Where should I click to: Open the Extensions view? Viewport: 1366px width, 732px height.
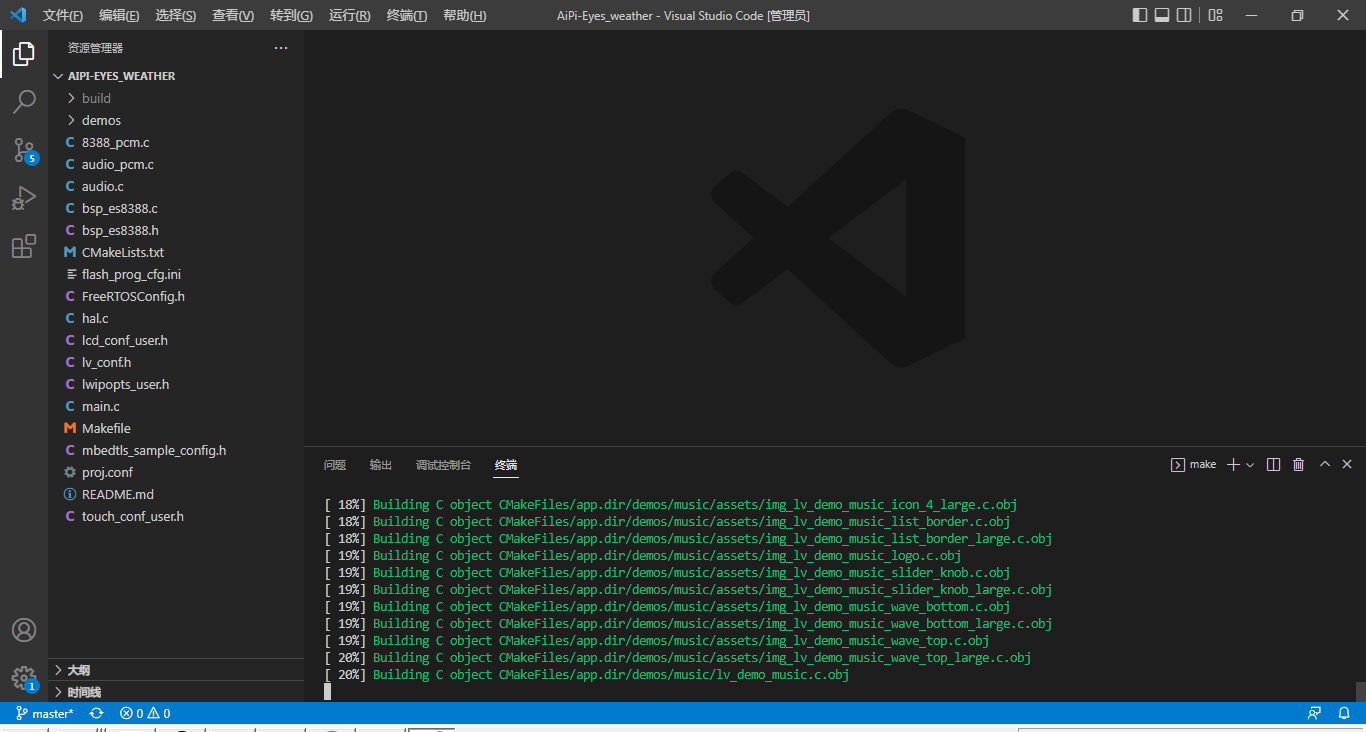tap(24, 246)
